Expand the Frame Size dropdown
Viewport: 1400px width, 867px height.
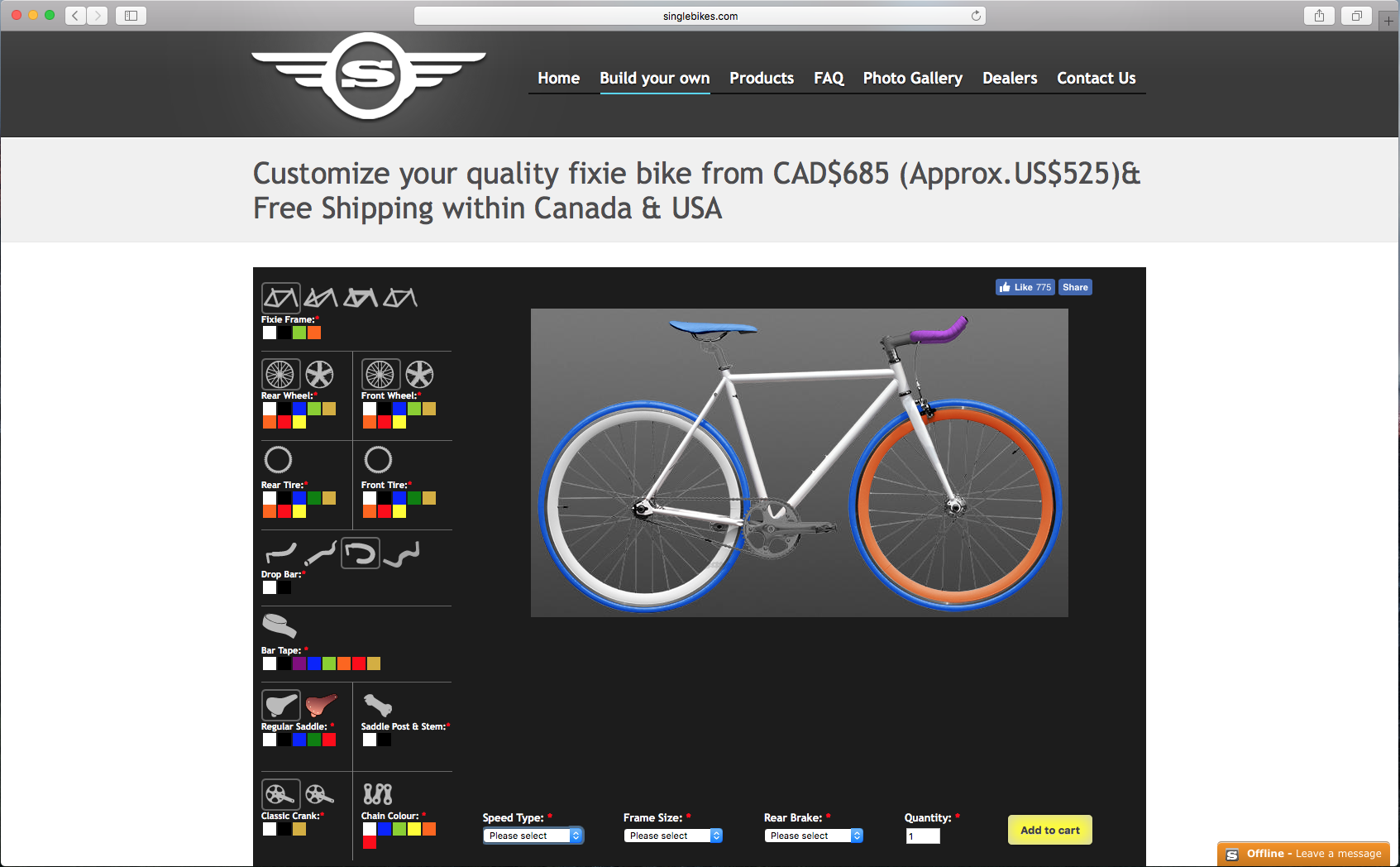673,836
